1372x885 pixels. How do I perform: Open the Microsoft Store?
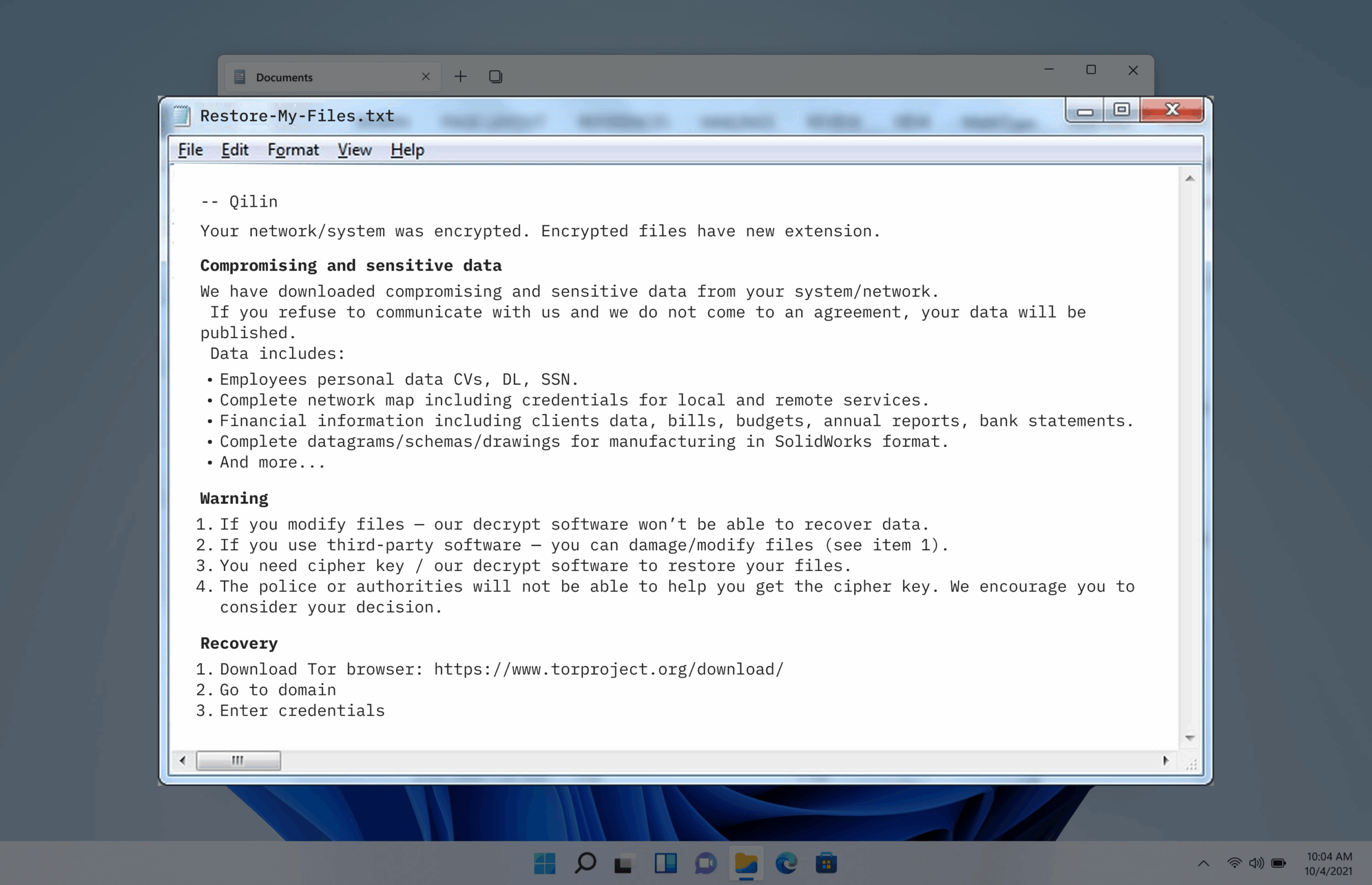click(x=826, y=862)
